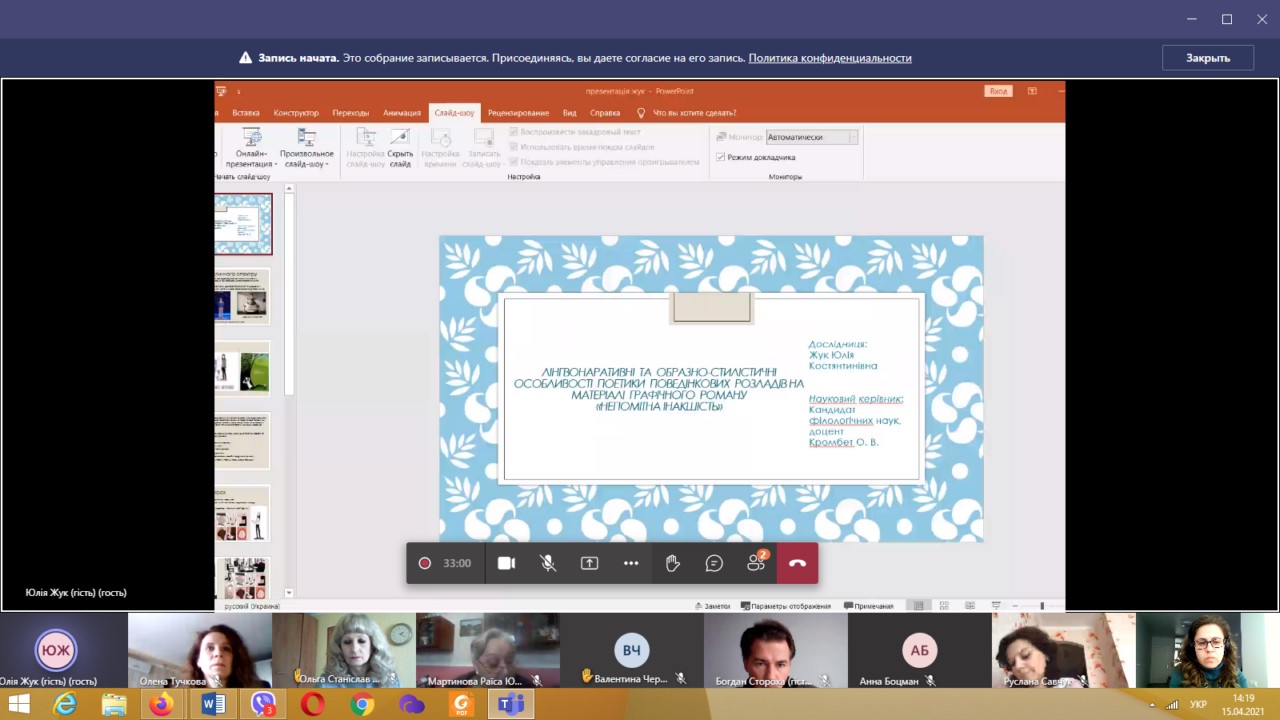Open the share content tray
The height and width of the screenshot is (720, 1280).
click(x=590, y=563)
